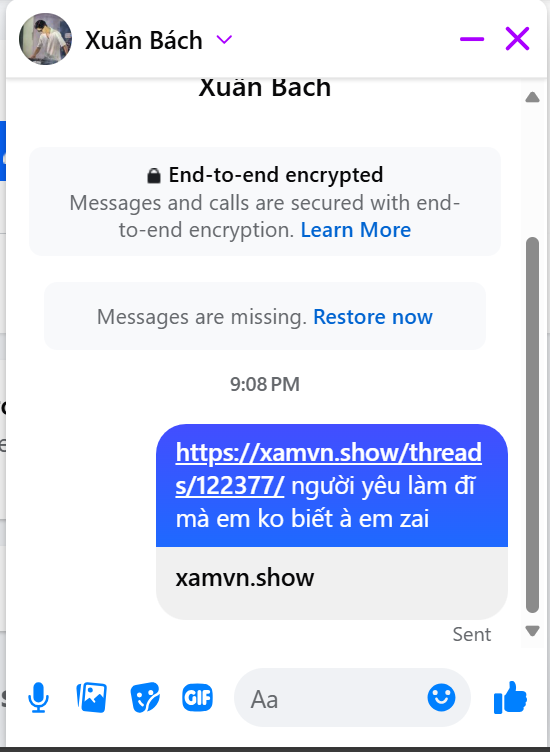Open the Learn More encryption link

click(x=356, y=230)
